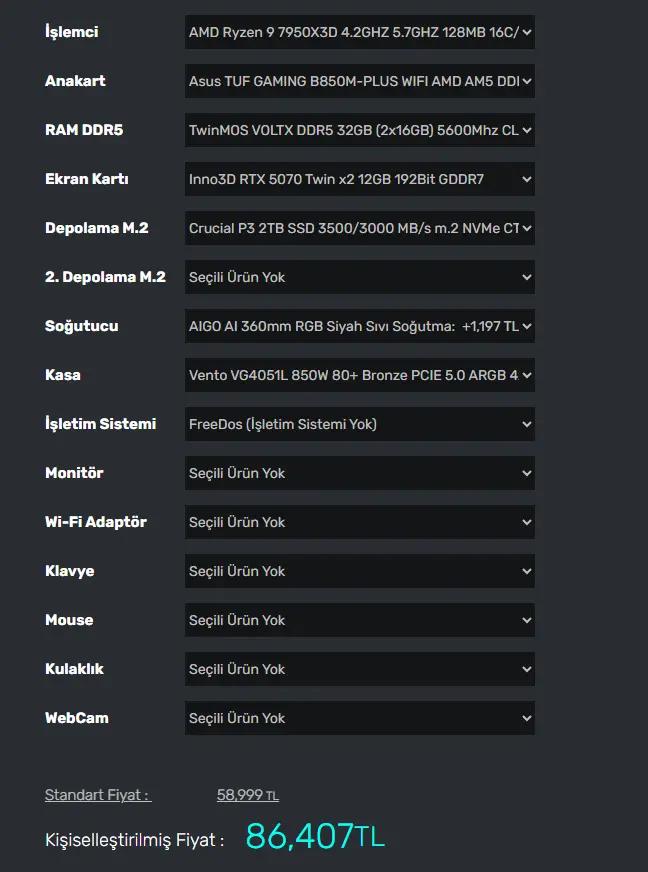Expand the Klavye selection dropdown
648x872 pixels.
tap(360, 571)
